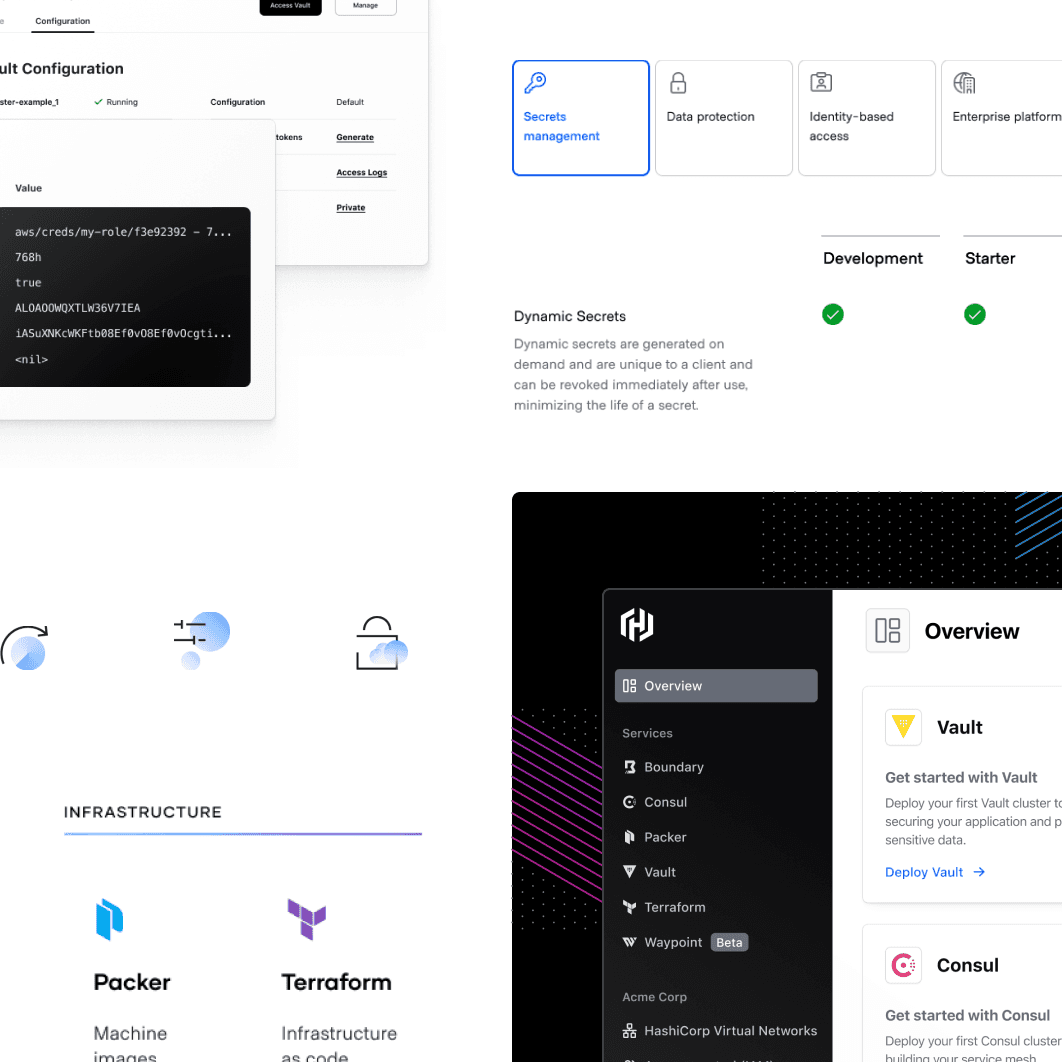1062x1062 pixels.
Task: Click the HashiCorp Virtual Networks icon
Action: pos(629,1031)
